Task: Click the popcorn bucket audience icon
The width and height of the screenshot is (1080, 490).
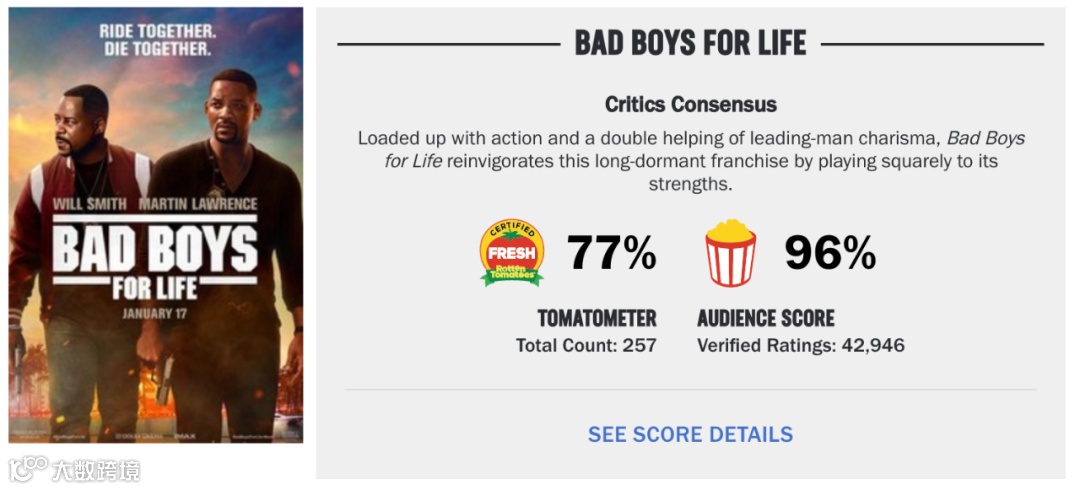Action: click(x=730, y=253)
